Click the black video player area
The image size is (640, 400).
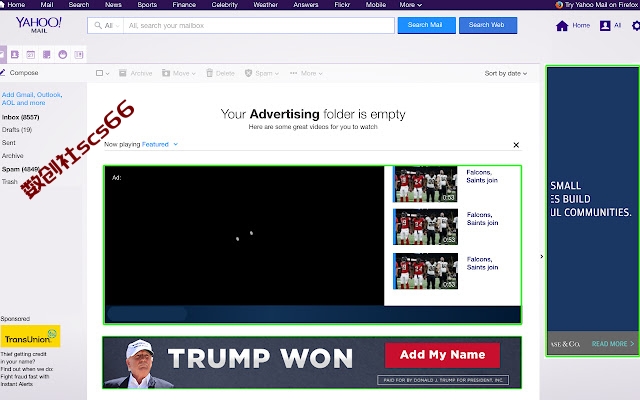click(x=244, y=236)
